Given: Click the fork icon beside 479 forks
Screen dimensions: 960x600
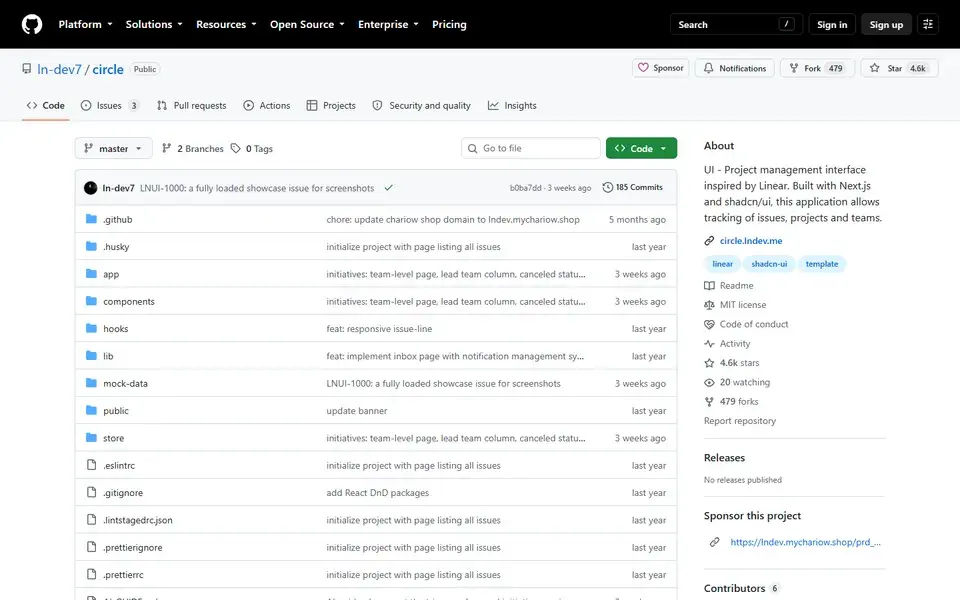Looking at the screenshot, I should [x=709, y=402].
